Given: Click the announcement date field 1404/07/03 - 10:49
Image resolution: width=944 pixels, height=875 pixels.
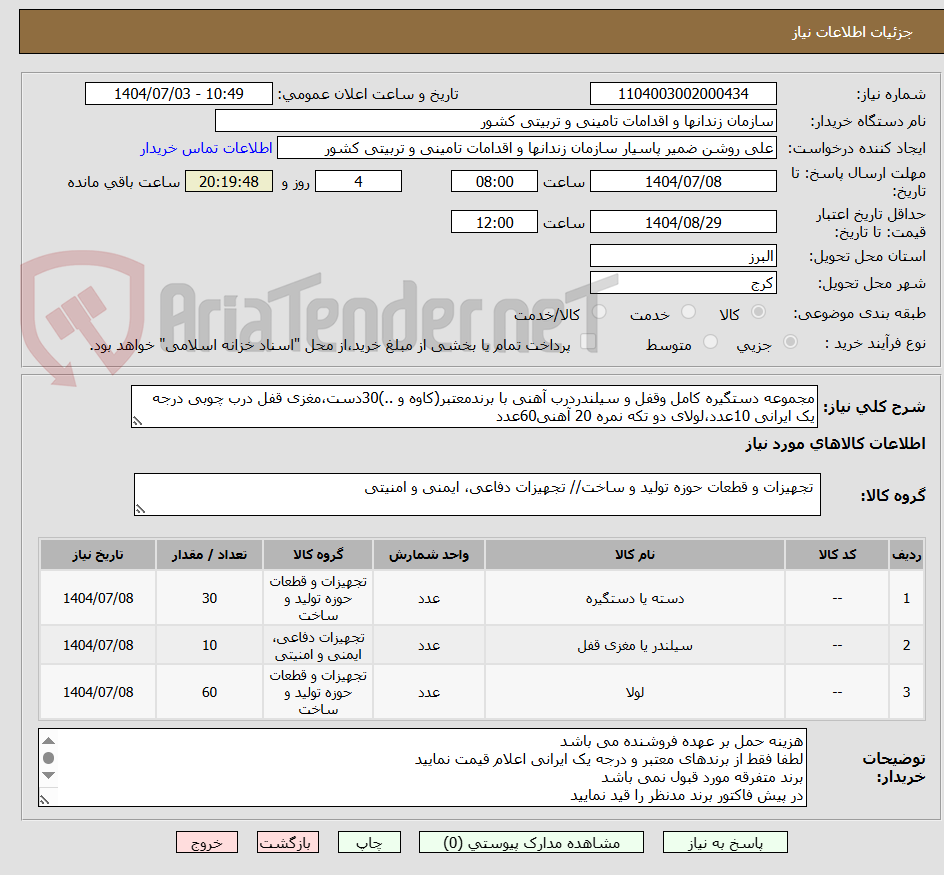Looking at the screenshot, I should pos(179,94).
